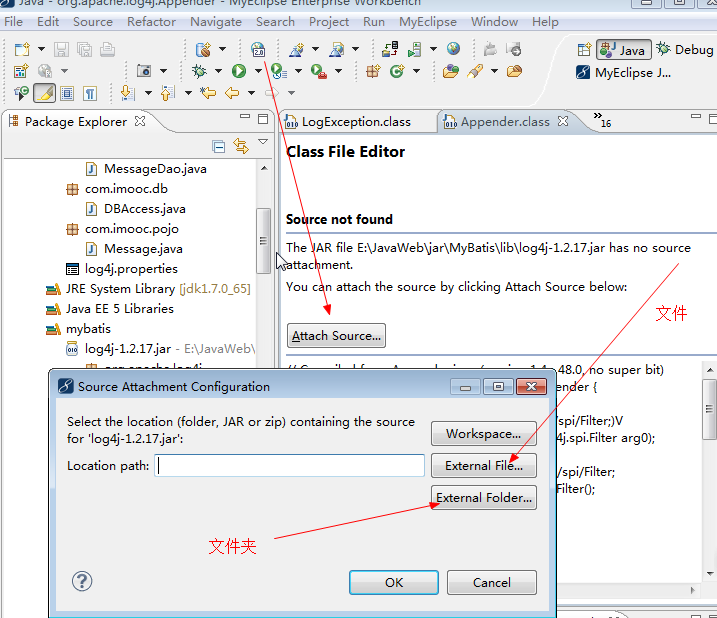Toggle Mark Occurrences highlighter button

coord(44,93)
